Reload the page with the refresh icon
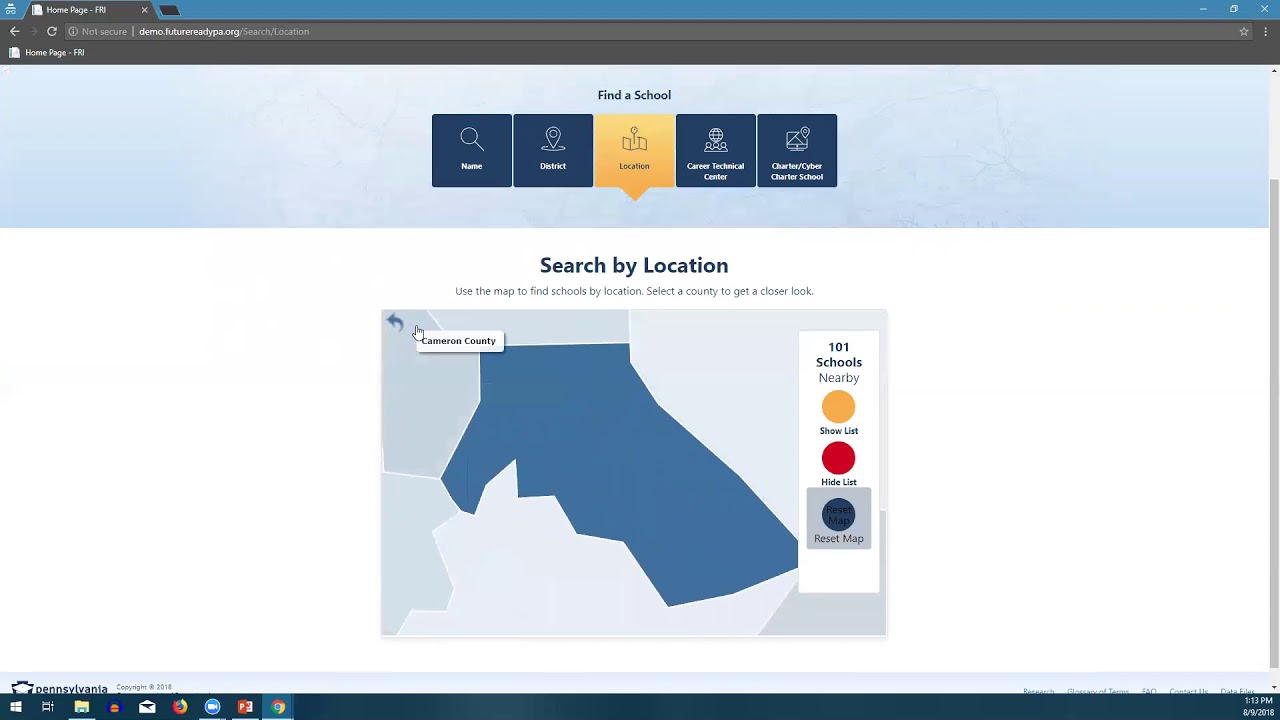The image size is (1280, 720). tap(51, 31)
